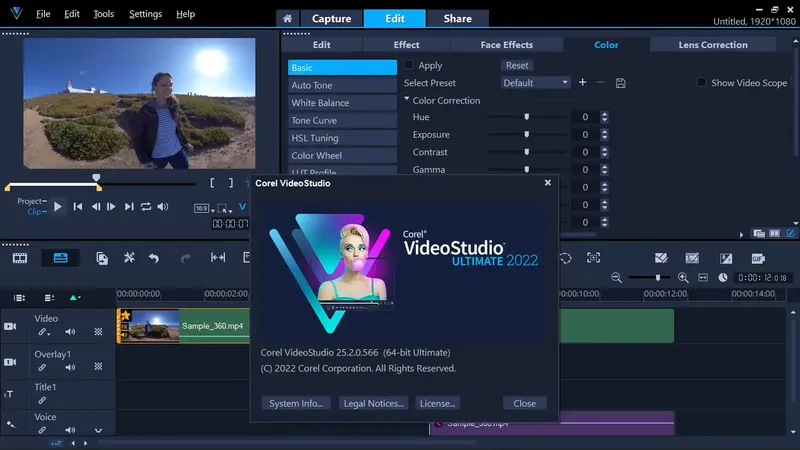Select the Timeline View icon
The image size is (800, 450).
(60, 258)
